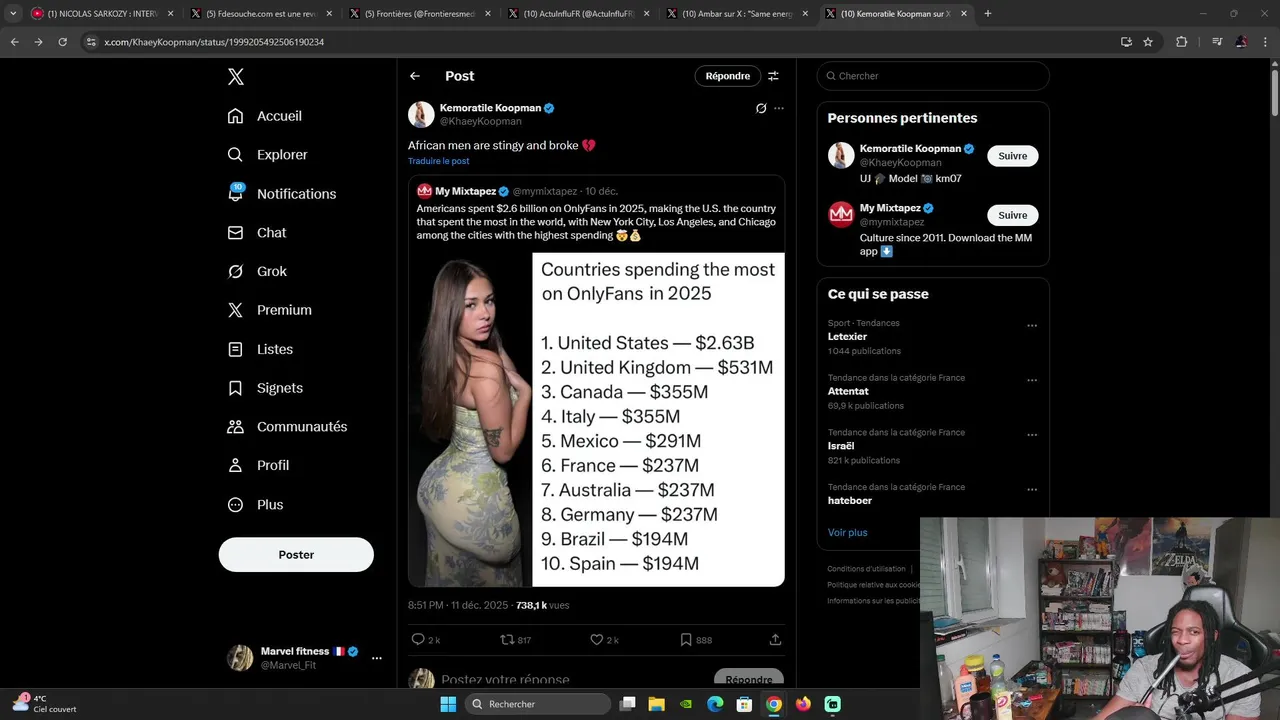
Task: Switch to the Fdesouche.com tab
Action: pyautogui.click(x=262, y=14)
